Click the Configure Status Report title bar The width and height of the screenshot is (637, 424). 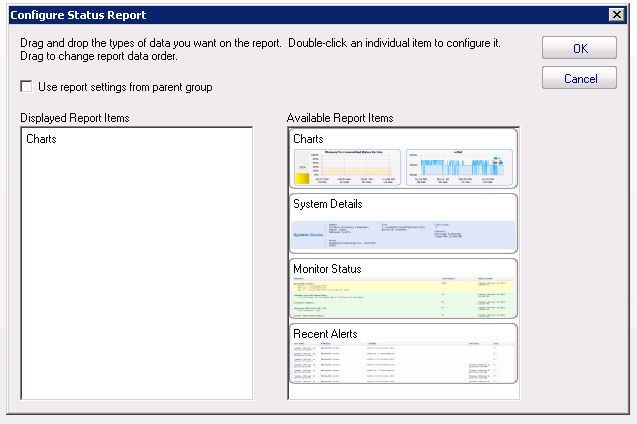(x=300, y=15)
